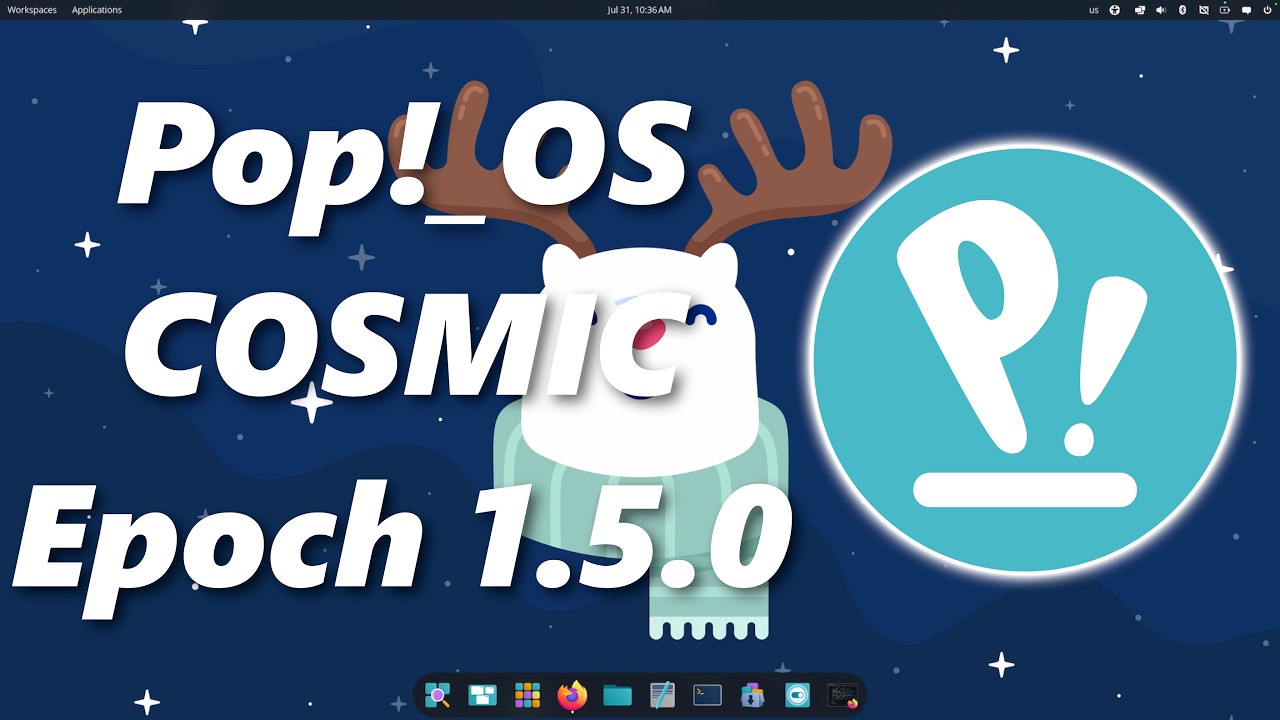The height and width of the screenshot is (720, 1280).
Task: Open the Files folder icon in dock
Action: click(617, 695)
